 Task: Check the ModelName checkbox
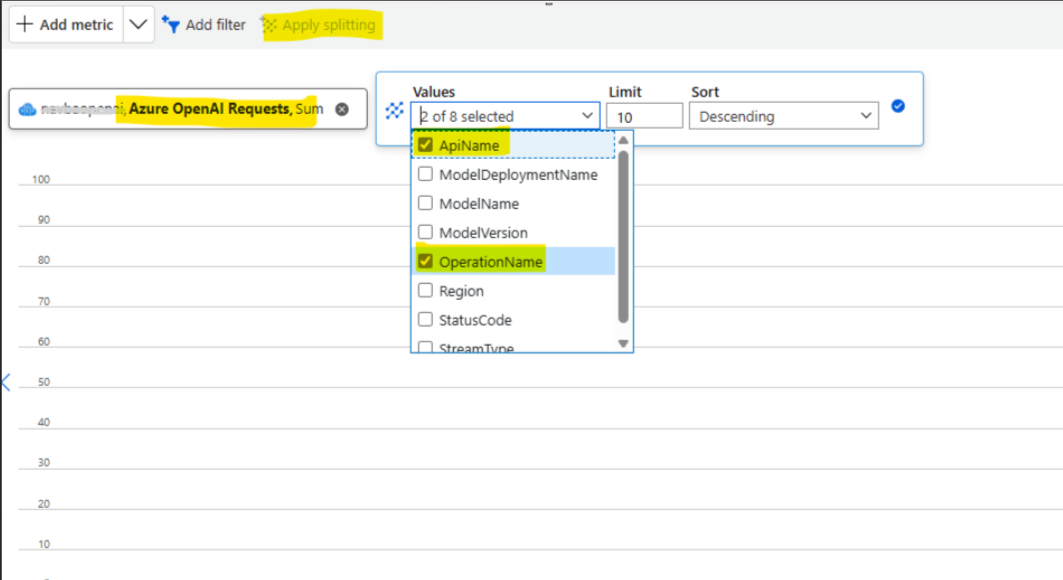pos(425,203)
